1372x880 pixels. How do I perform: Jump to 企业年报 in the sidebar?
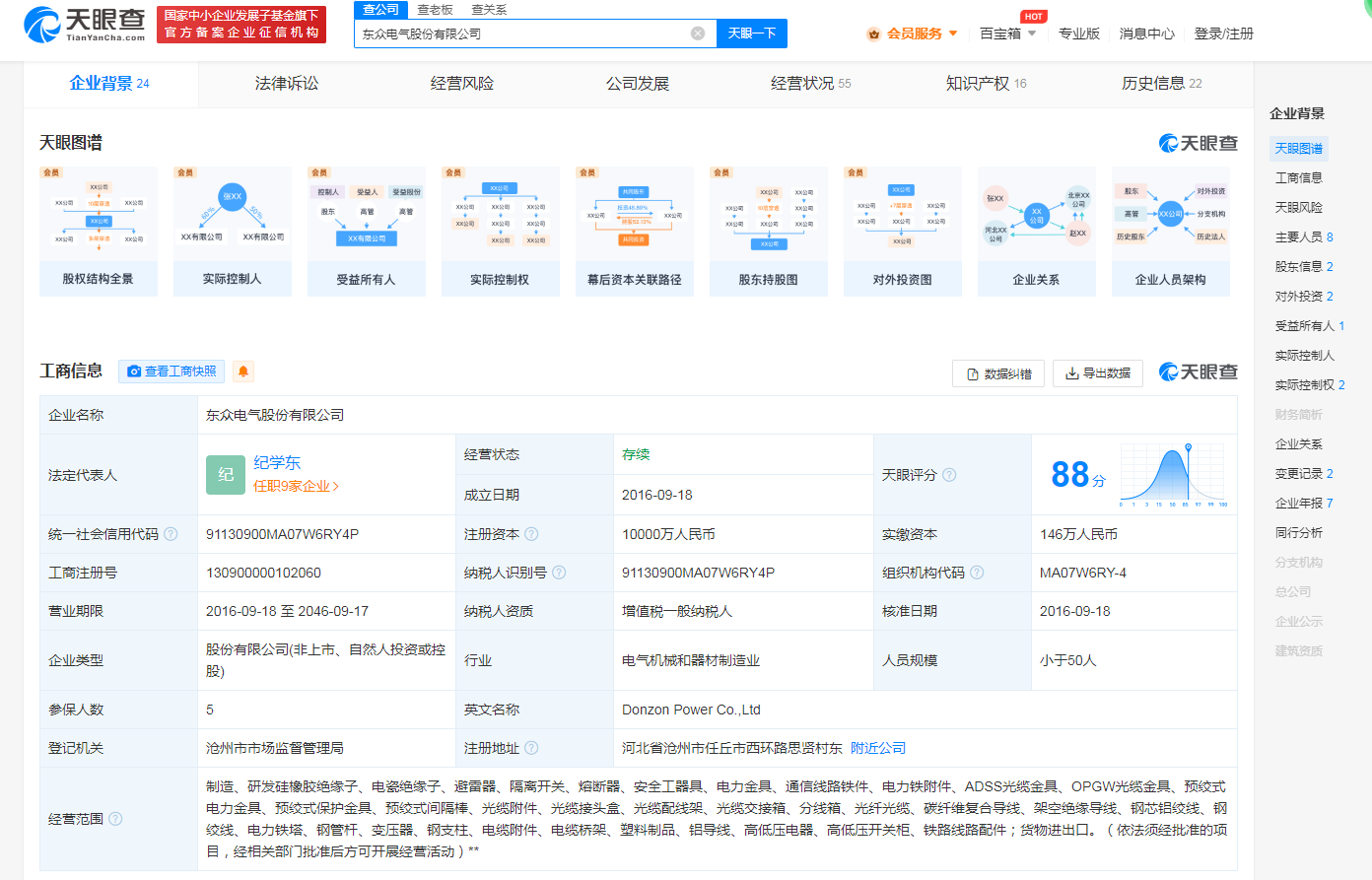[1304, 504]
